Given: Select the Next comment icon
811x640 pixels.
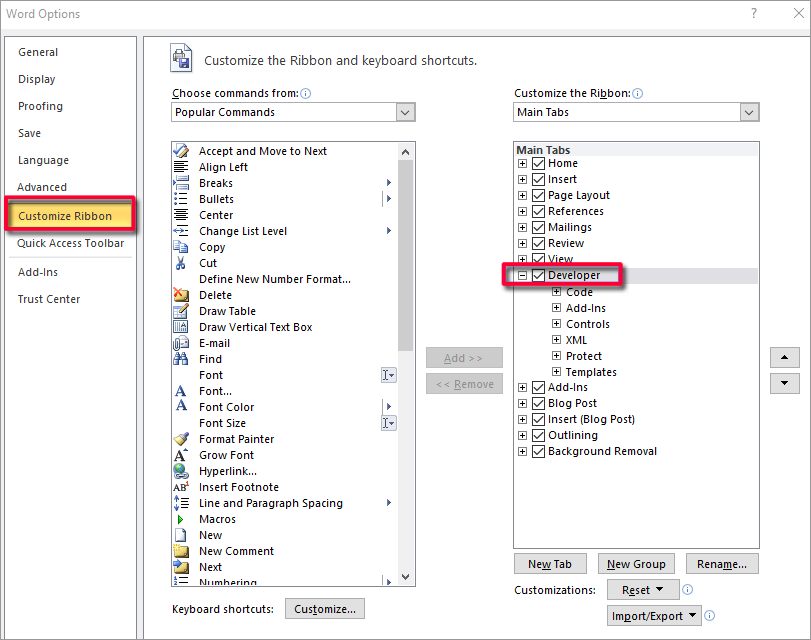Looking at the screenshot, I should click(181, 567).
